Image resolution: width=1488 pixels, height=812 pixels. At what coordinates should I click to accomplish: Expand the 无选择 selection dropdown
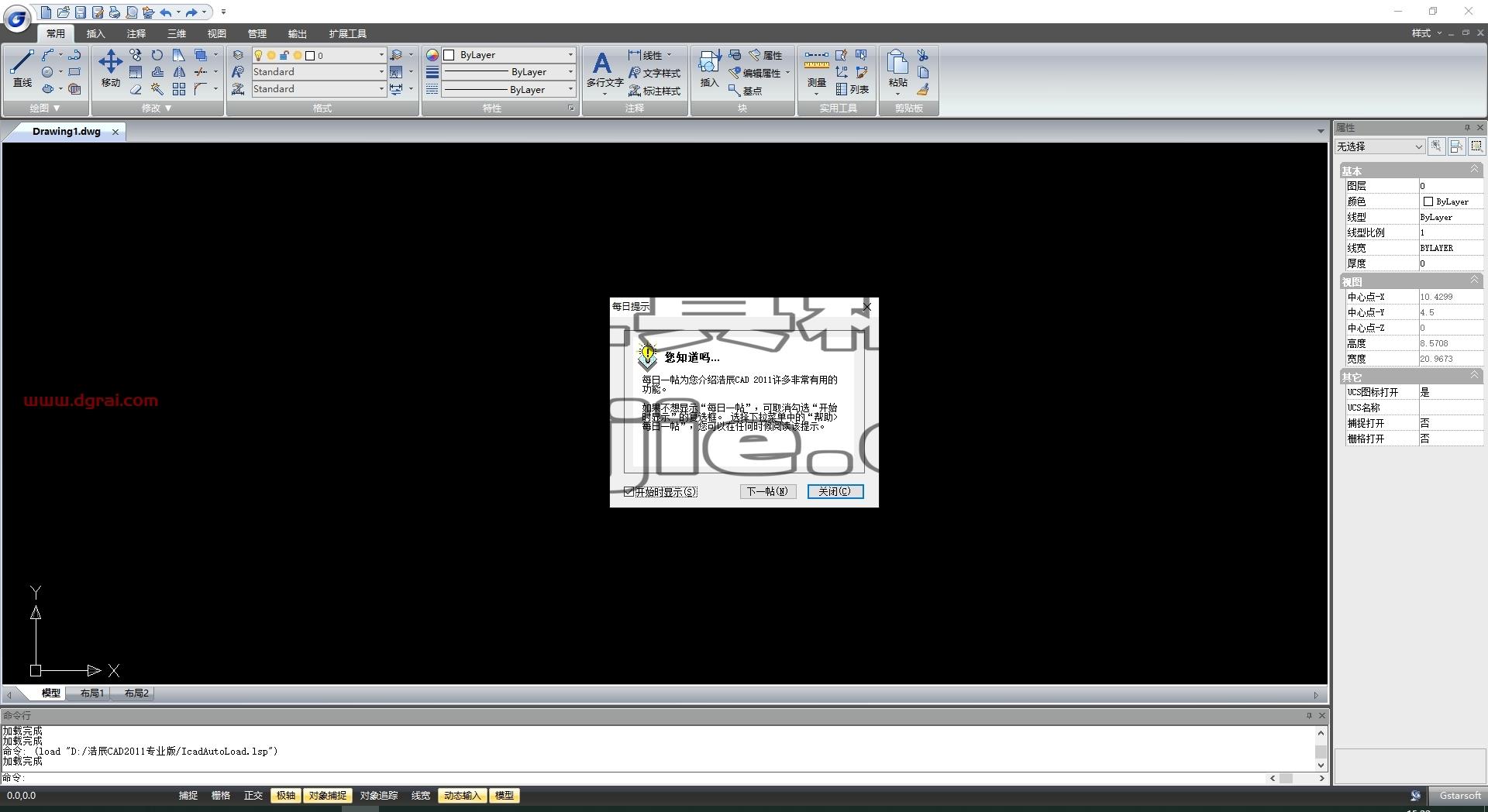1379,146
